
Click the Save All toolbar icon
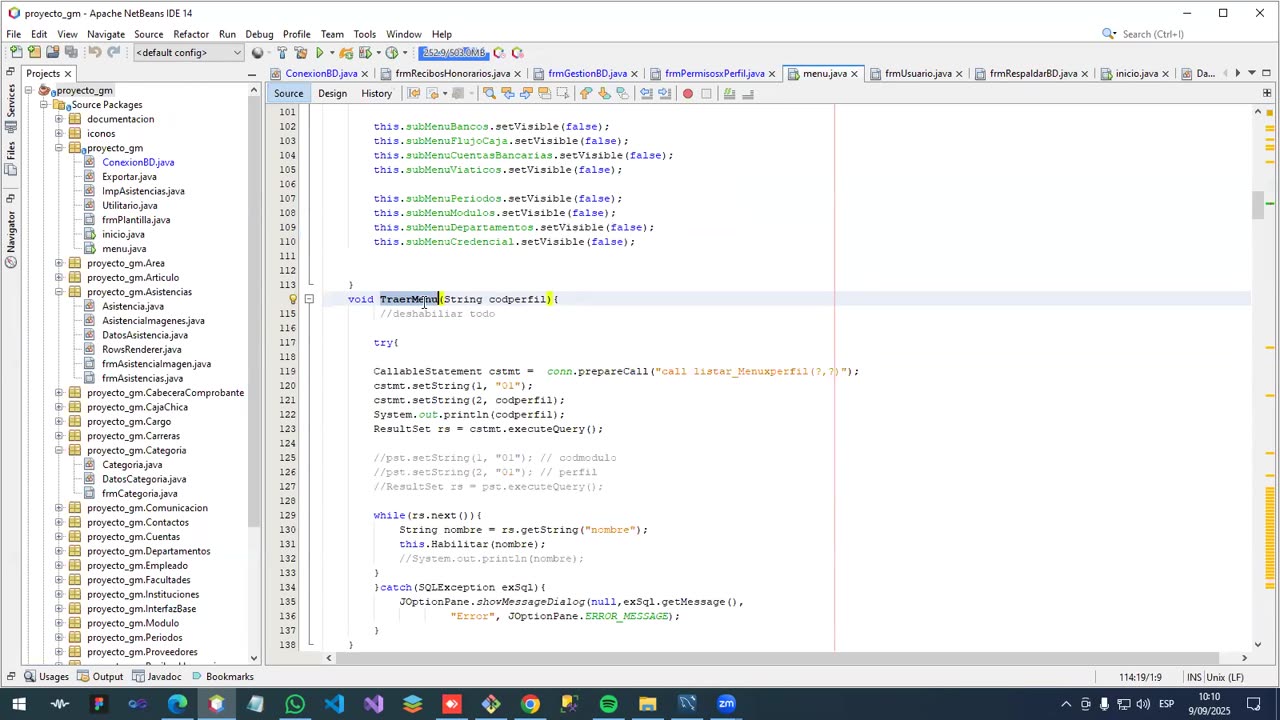tap(71, 52)
